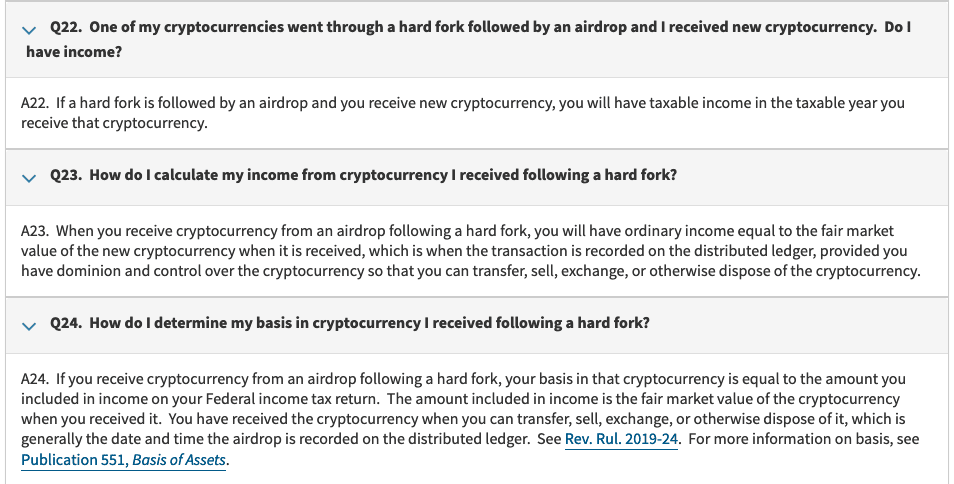The width and height of the screenshot is (954, 484).
Task: Toggle the chevron beside Q24
Action: (x=28, y=325)
